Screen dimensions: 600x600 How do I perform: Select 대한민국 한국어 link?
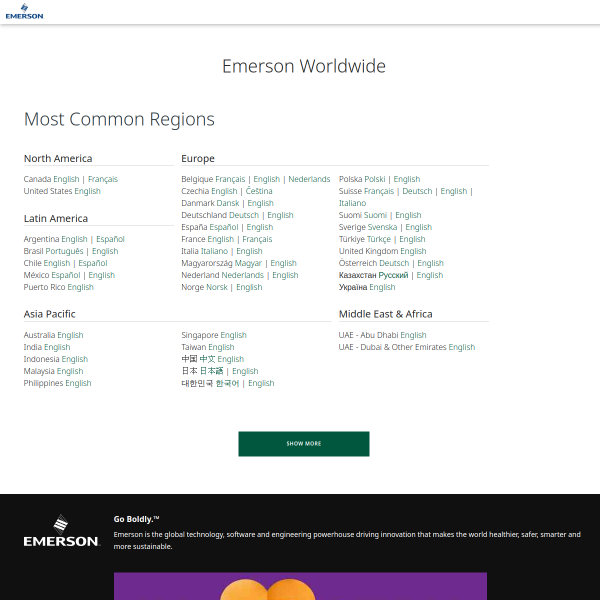(x=227, y=383)
